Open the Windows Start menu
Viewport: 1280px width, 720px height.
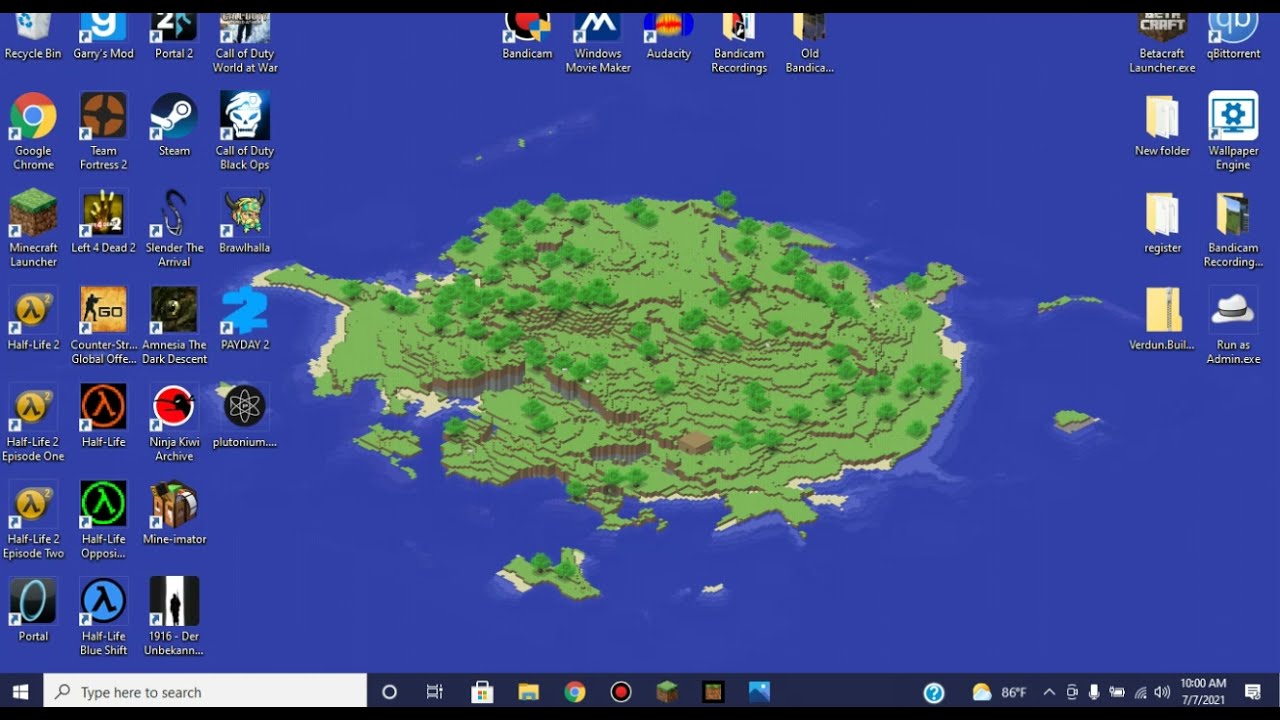(x=20, y=692)
